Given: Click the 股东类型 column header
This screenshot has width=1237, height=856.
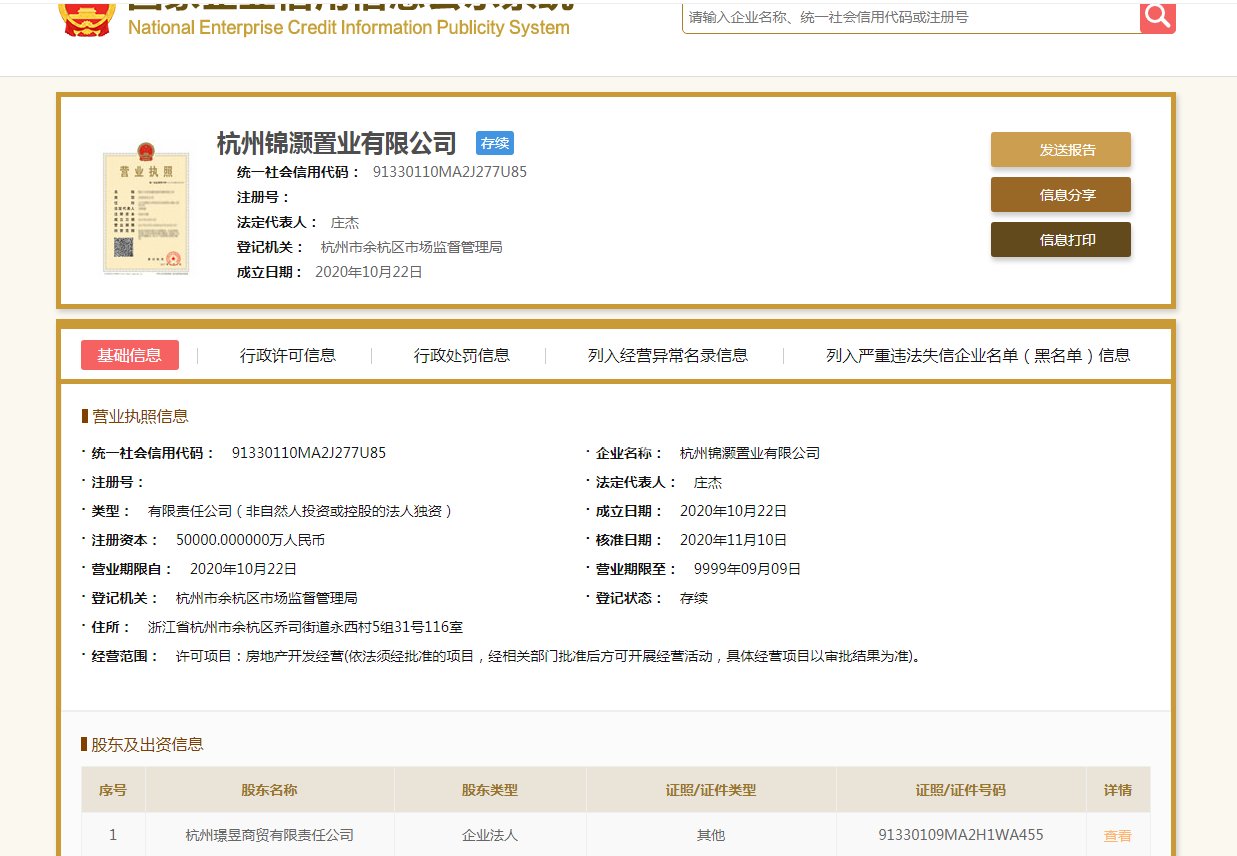Looking at the screenshot, I should tap(490, 790).
